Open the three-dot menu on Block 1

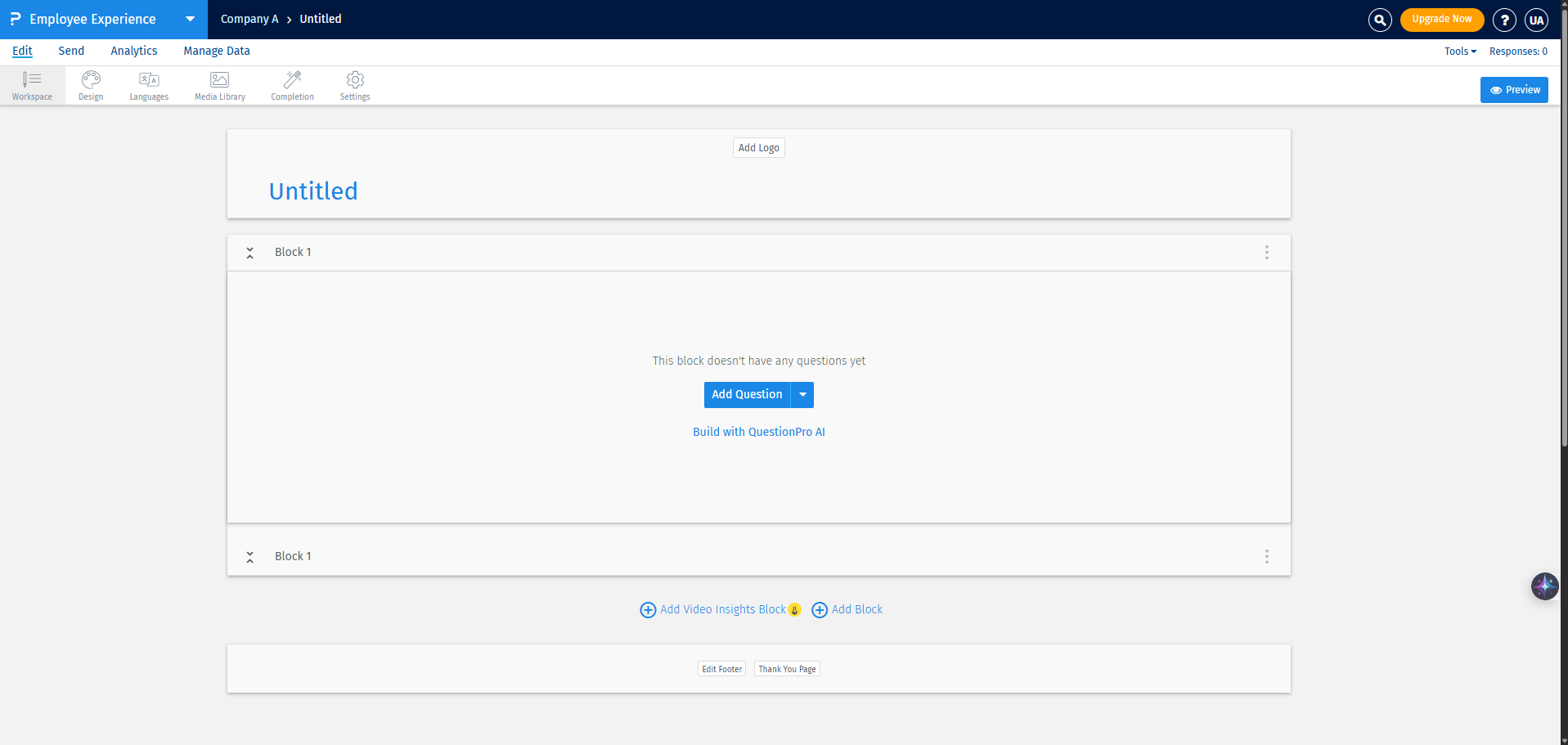(1266, 253)
